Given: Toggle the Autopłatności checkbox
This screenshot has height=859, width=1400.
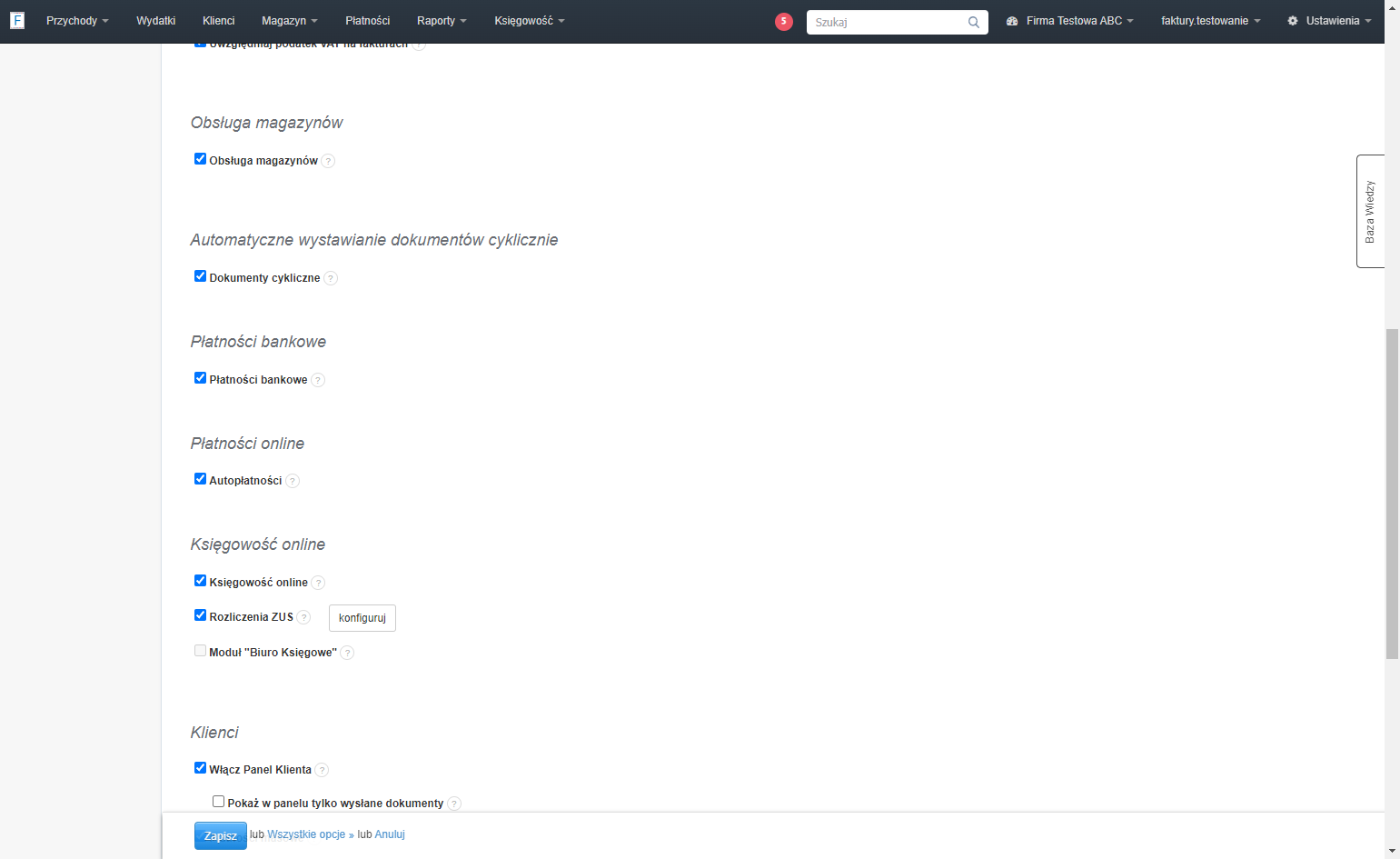Looking at the screenshot, I should pos(200,479).
